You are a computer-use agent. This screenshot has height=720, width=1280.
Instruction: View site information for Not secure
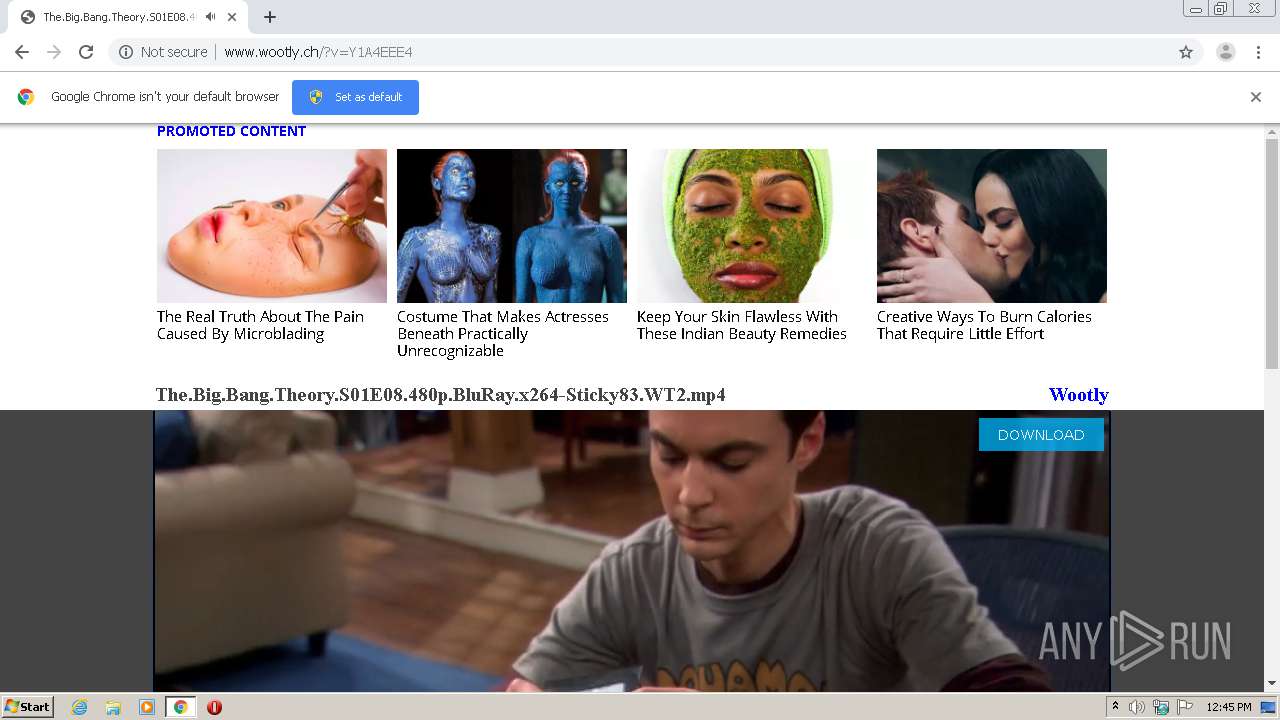tap(163, 52)
